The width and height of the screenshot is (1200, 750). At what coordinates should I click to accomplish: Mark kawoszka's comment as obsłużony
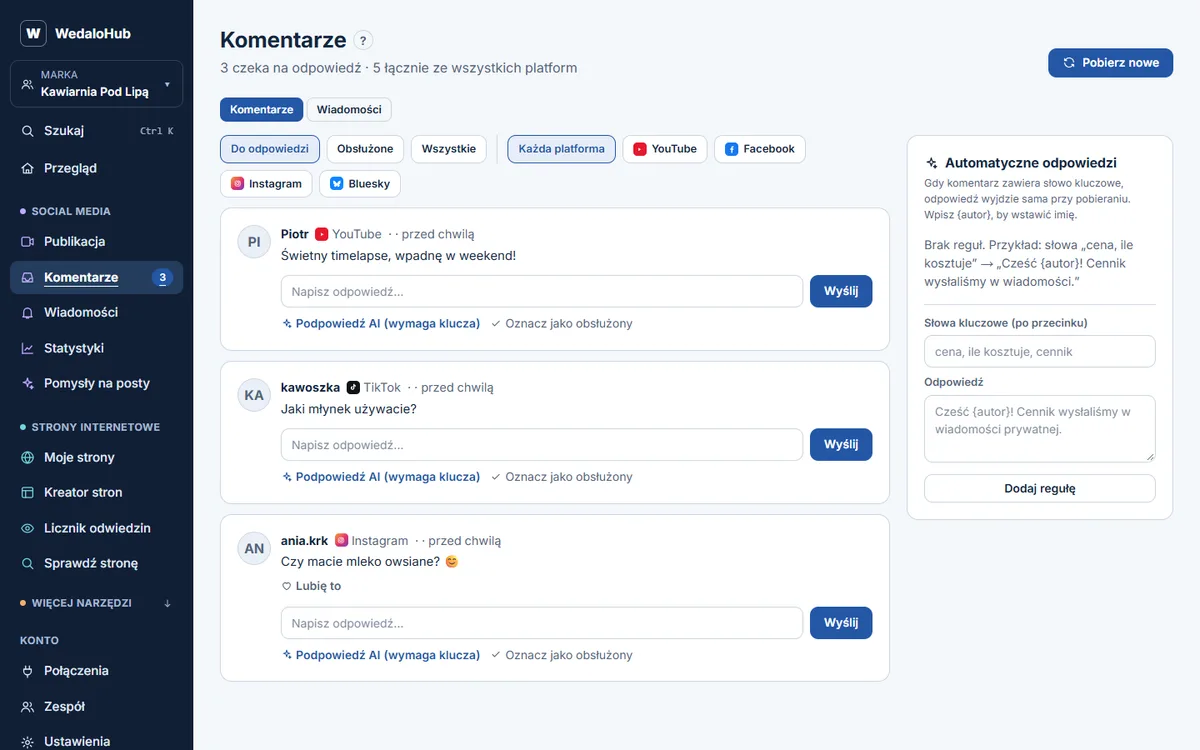(x=562, y=477)
